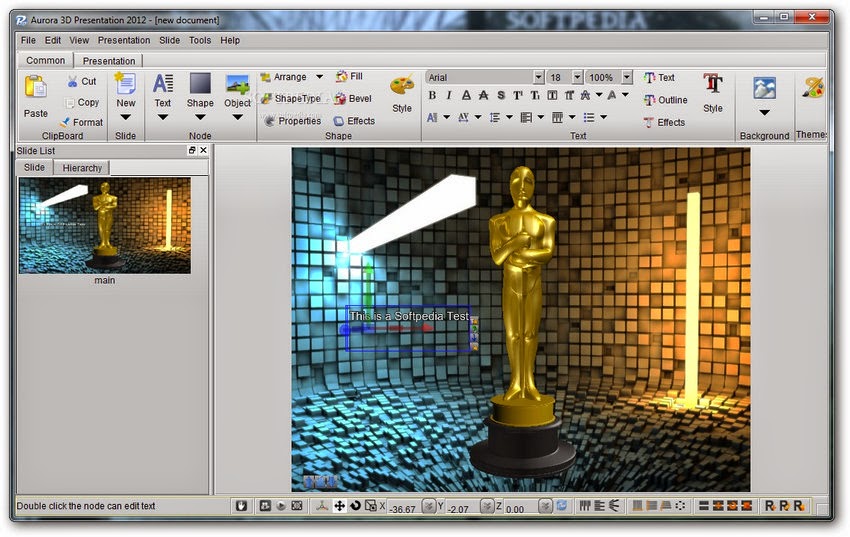The width and height of the screenshot is (850, 537).
Task: Toggle italic formatting
Action: (x=449, y=95)
